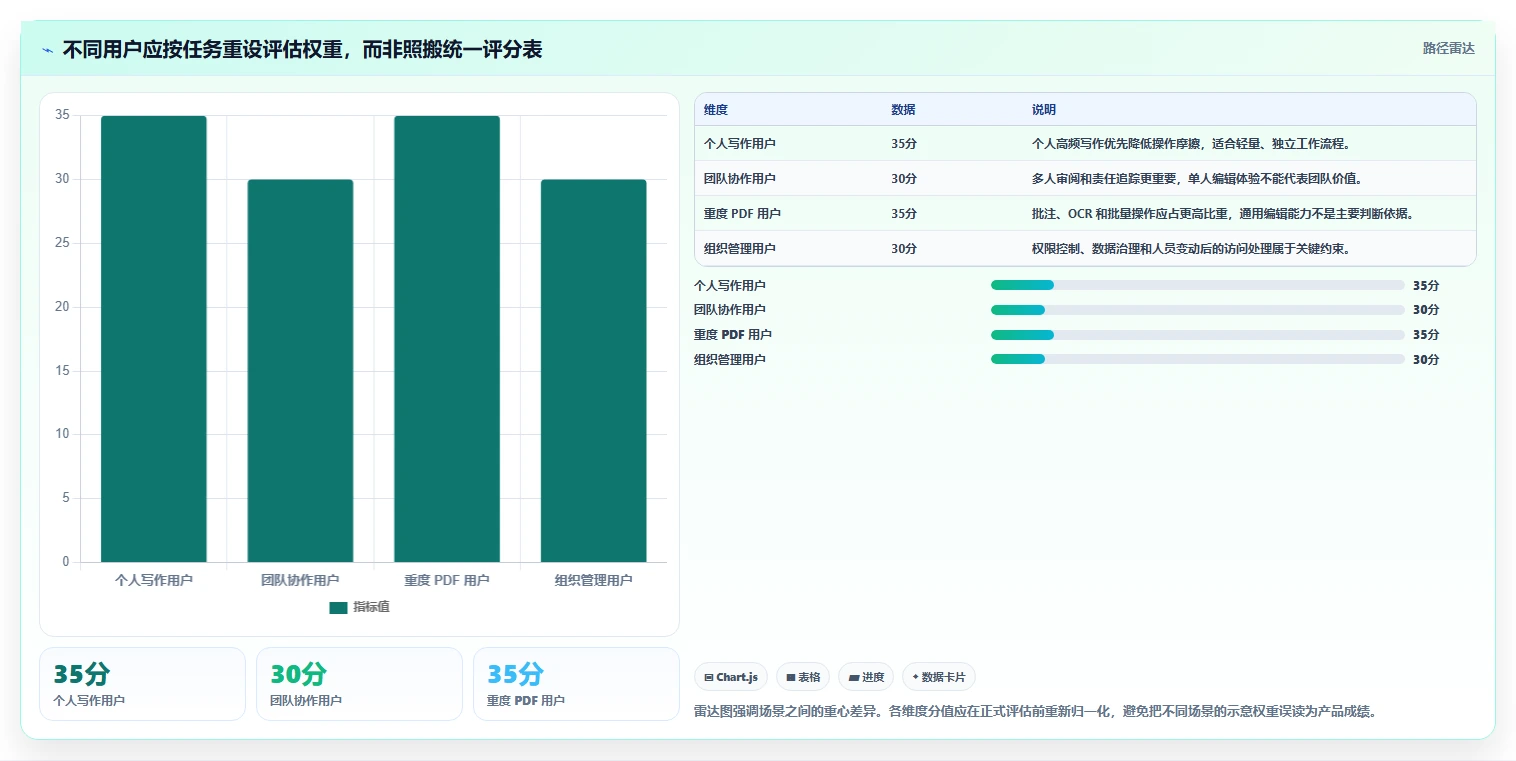
Task: Click the 重度 PDF 用户 x-axis label under the chart
Action: (447, 580)
